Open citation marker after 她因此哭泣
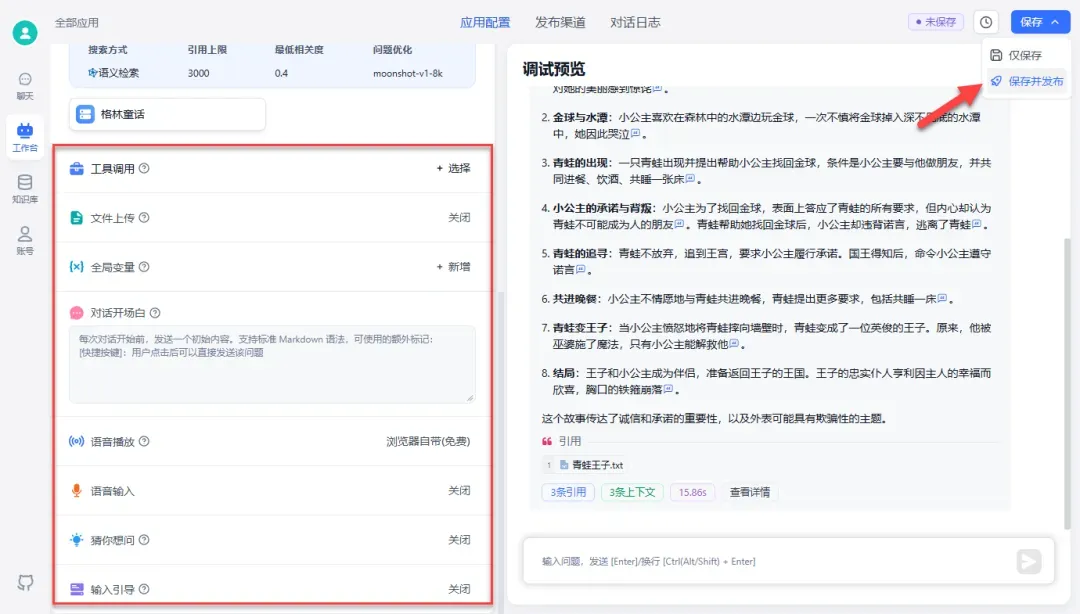Image resolution: width=1080 pixels, height=614 pixels. click(636, 134)
